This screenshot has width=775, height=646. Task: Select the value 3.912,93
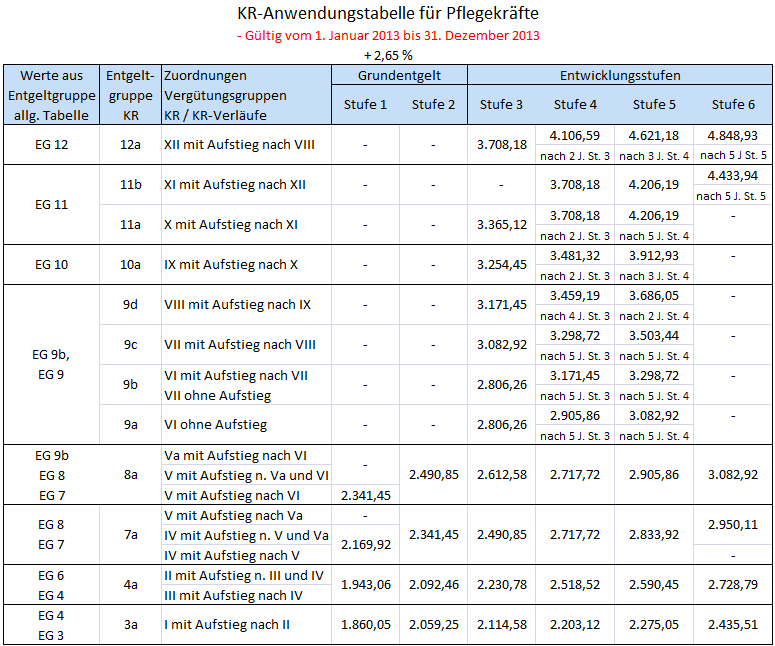point(654,256)
